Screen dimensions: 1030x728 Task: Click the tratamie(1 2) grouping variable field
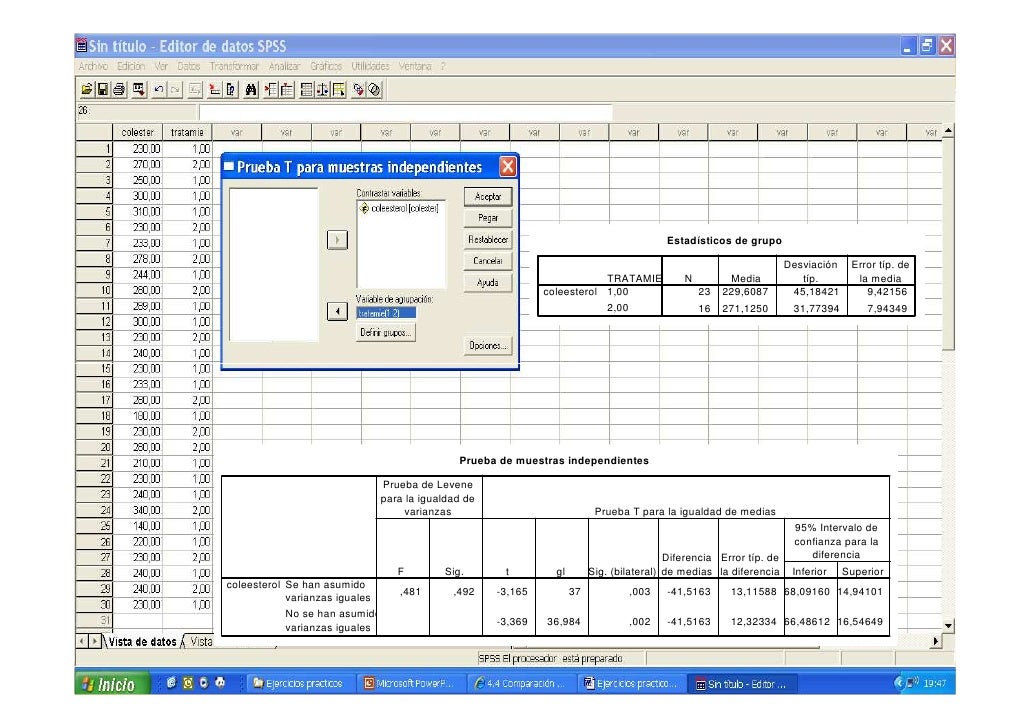pos(386,313)
